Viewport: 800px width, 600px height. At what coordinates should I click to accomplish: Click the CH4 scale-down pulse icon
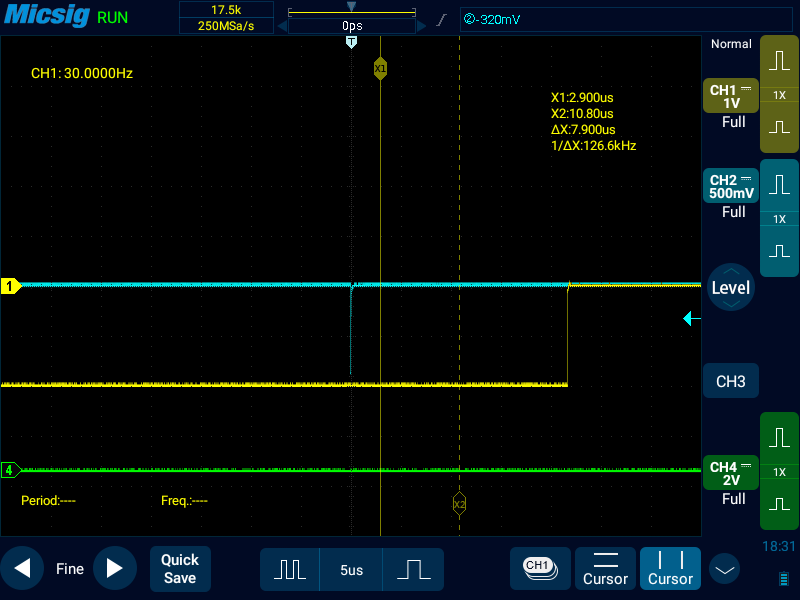click(780, 504)
